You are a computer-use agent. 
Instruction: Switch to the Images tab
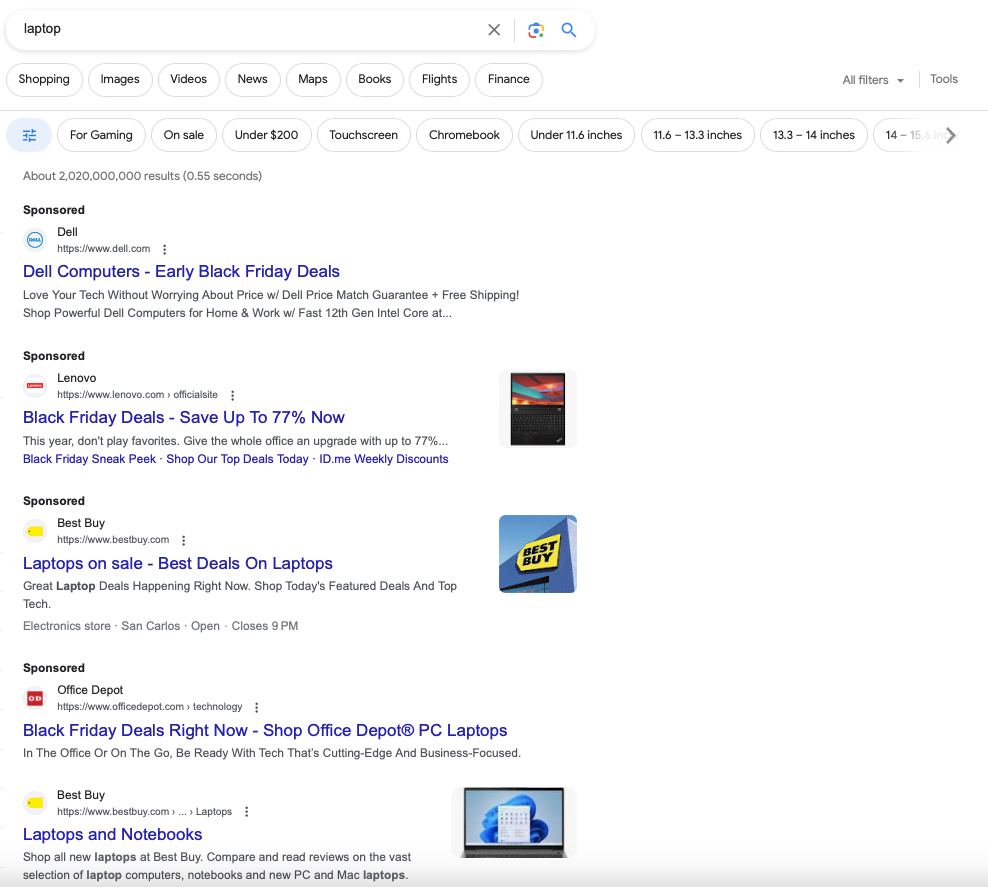pyautogui.click(x=120, y=79)
